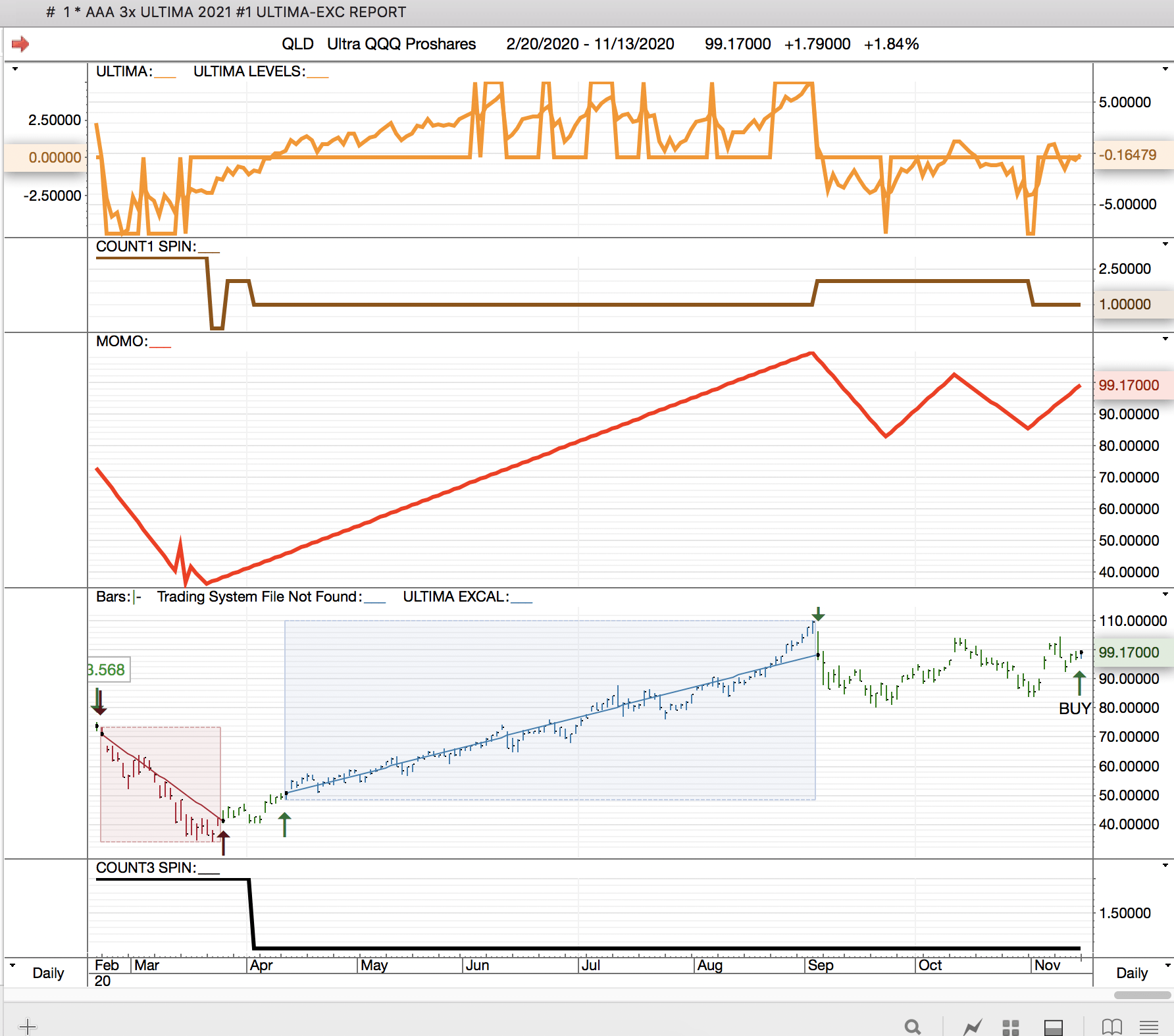
Task: Open the MOMO pane menu triangle
Action: coord(1165,339)
